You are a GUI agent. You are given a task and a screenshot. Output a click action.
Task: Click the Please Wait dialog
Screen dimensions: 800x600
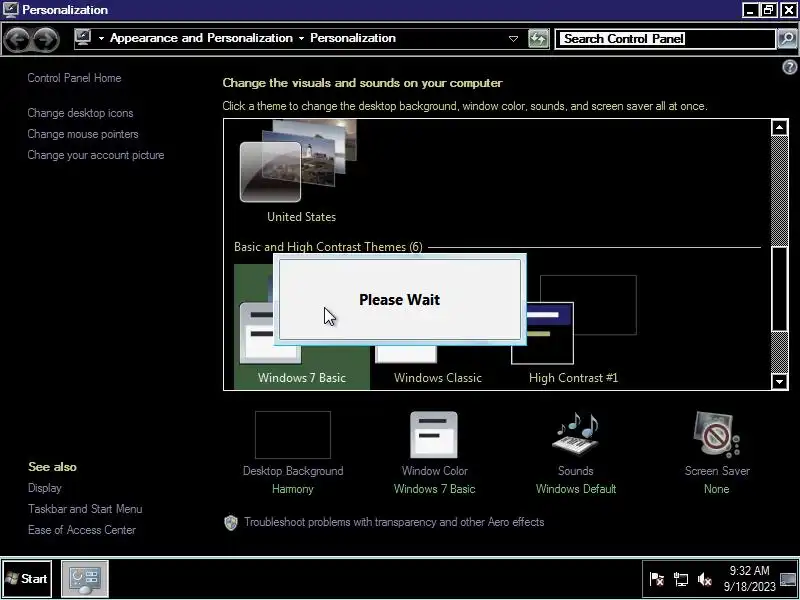click(400, 299)
